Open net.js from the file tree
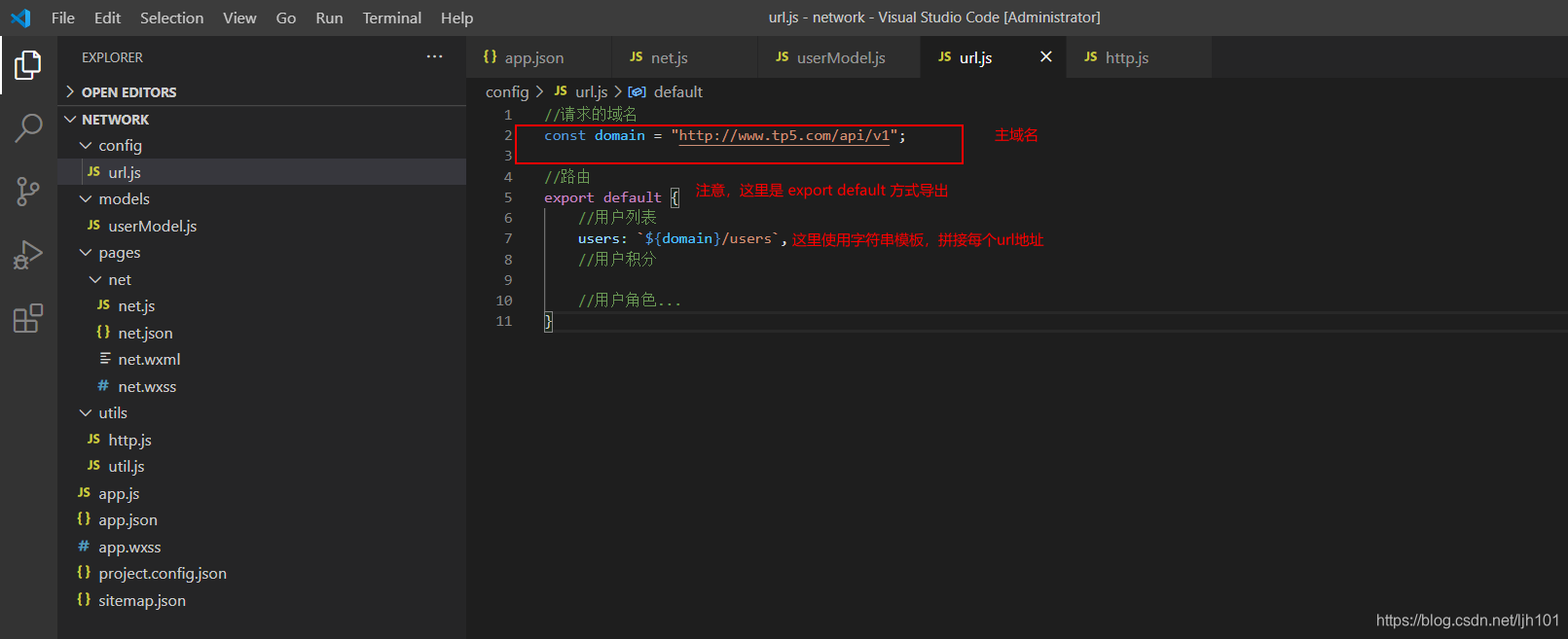 (262, 305)
